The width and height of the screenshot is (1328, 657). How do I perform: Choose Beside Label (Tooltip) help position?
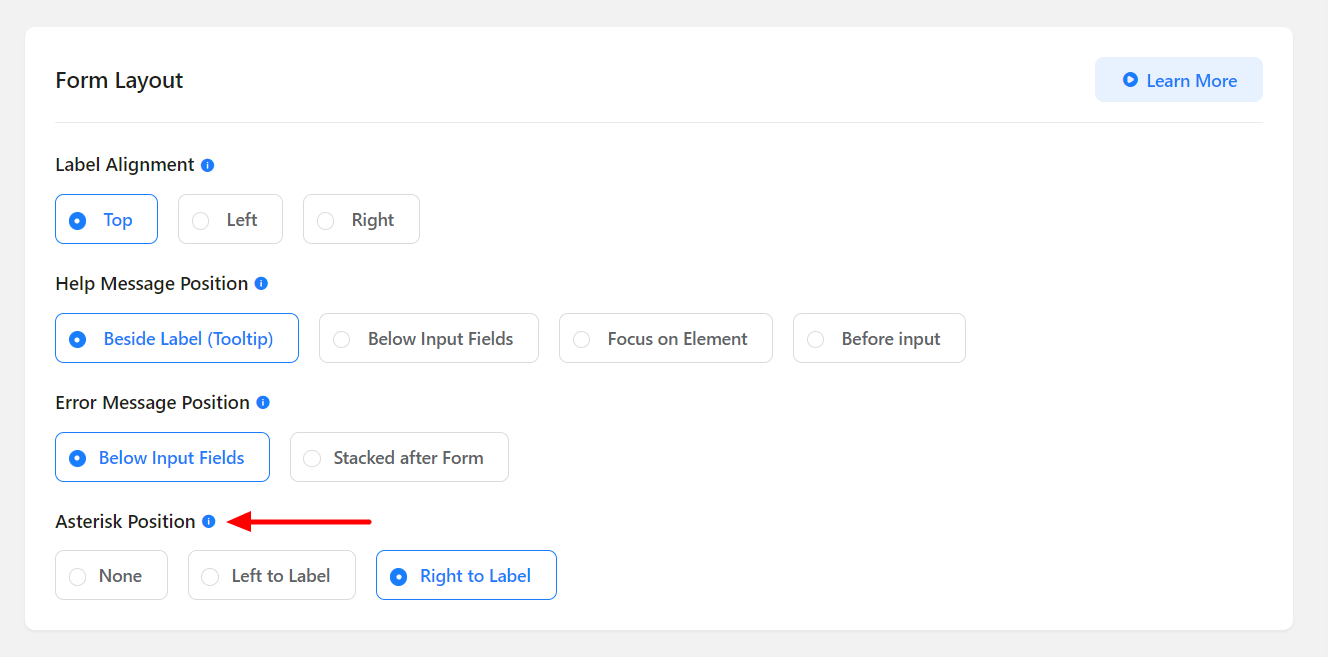(x=177, y=339)
